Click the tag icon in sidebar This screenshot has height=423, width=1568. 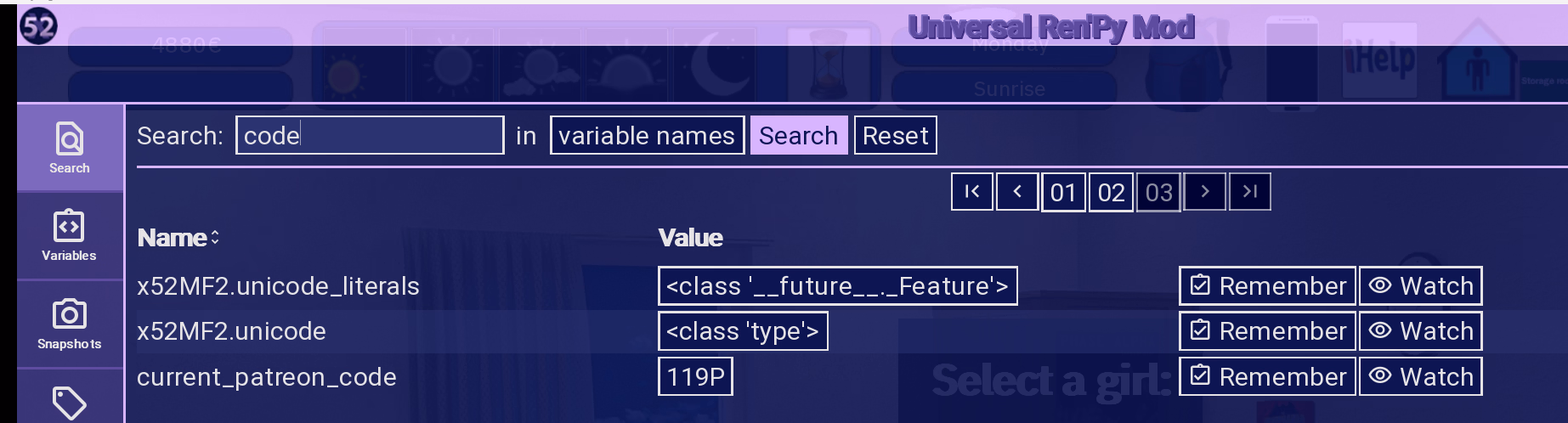70,403
